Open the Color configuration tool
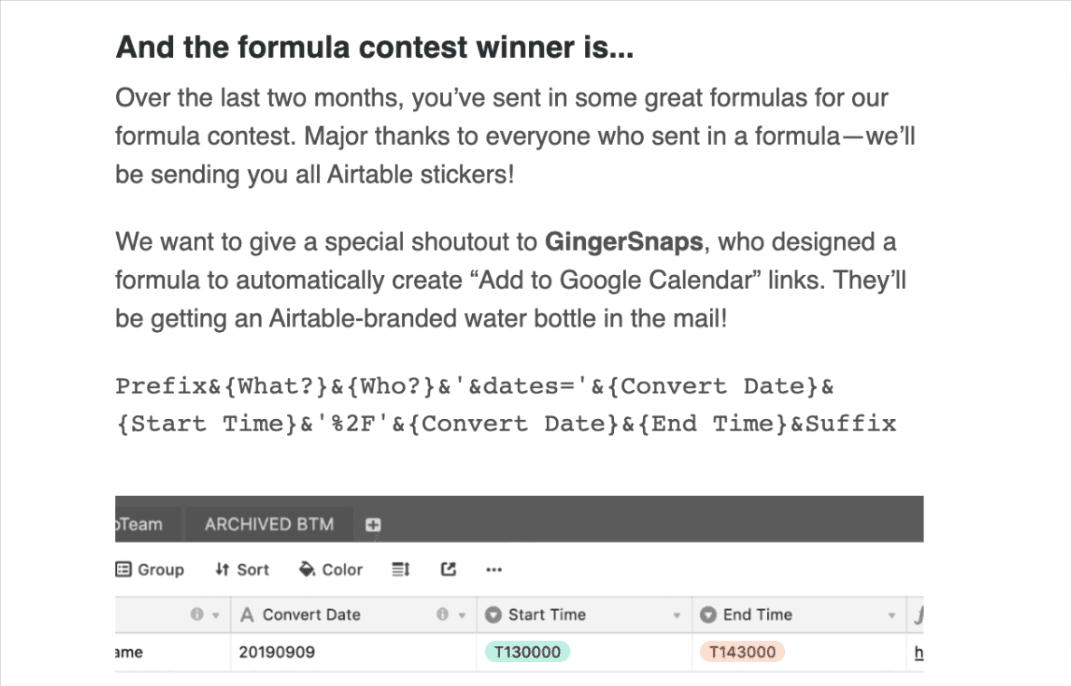The height and width of the screenshot is (686, 1071). (x=330, y=569)
